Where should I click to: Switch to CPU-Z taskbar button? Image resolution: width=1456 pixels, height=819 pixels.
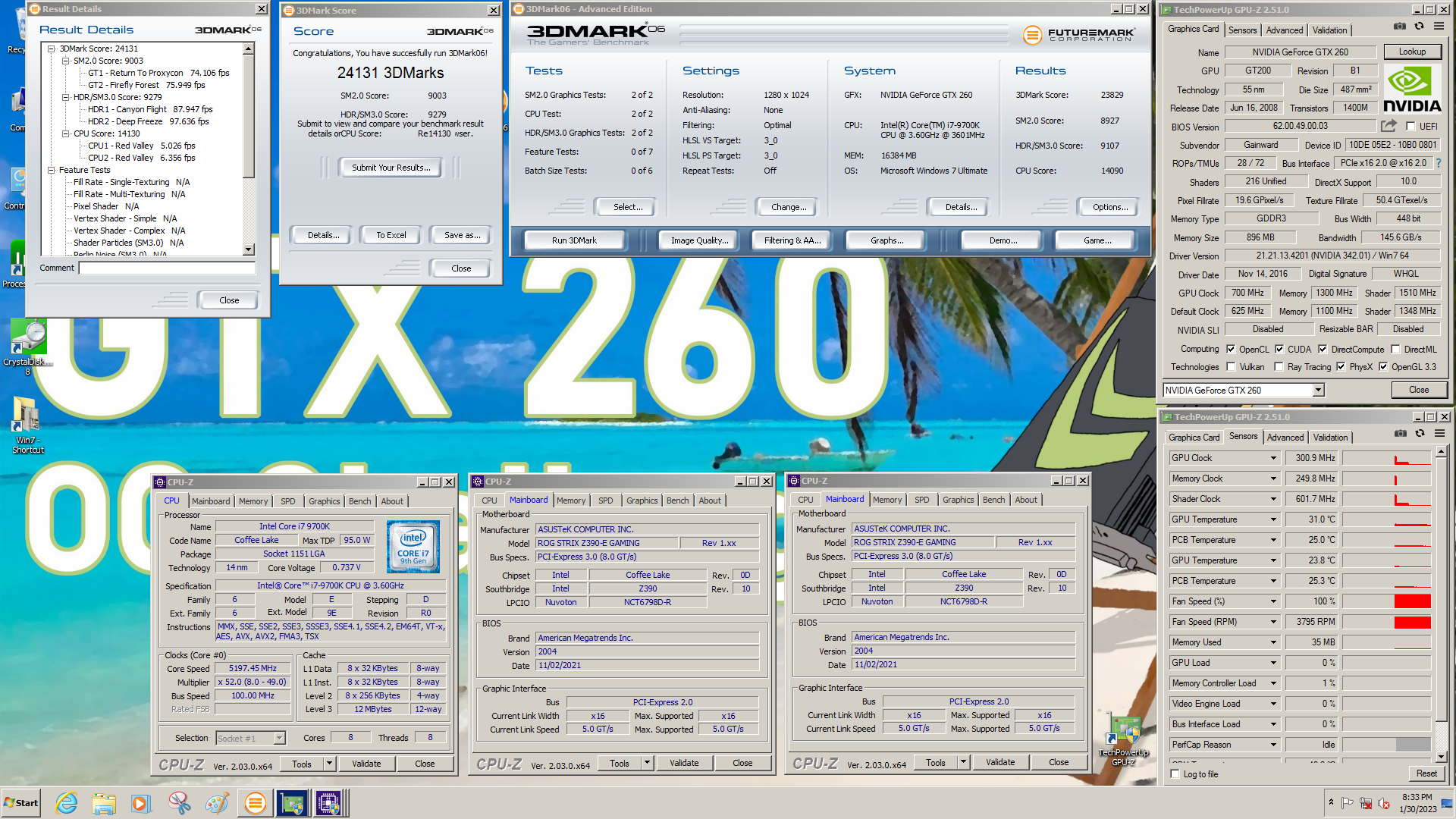[x=329, y=803]
